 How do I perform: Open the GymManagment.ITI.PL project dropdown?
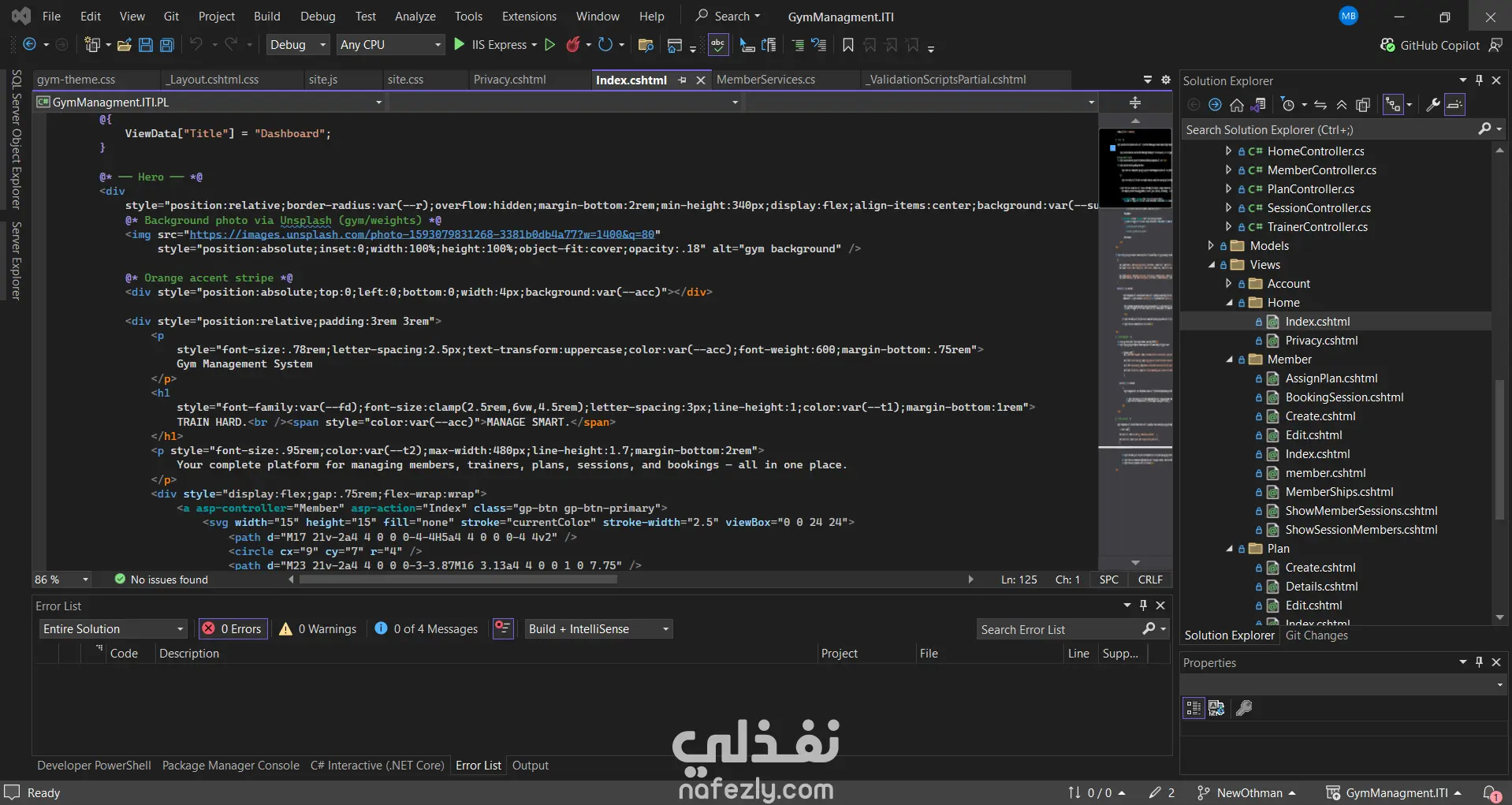point(210,102)
